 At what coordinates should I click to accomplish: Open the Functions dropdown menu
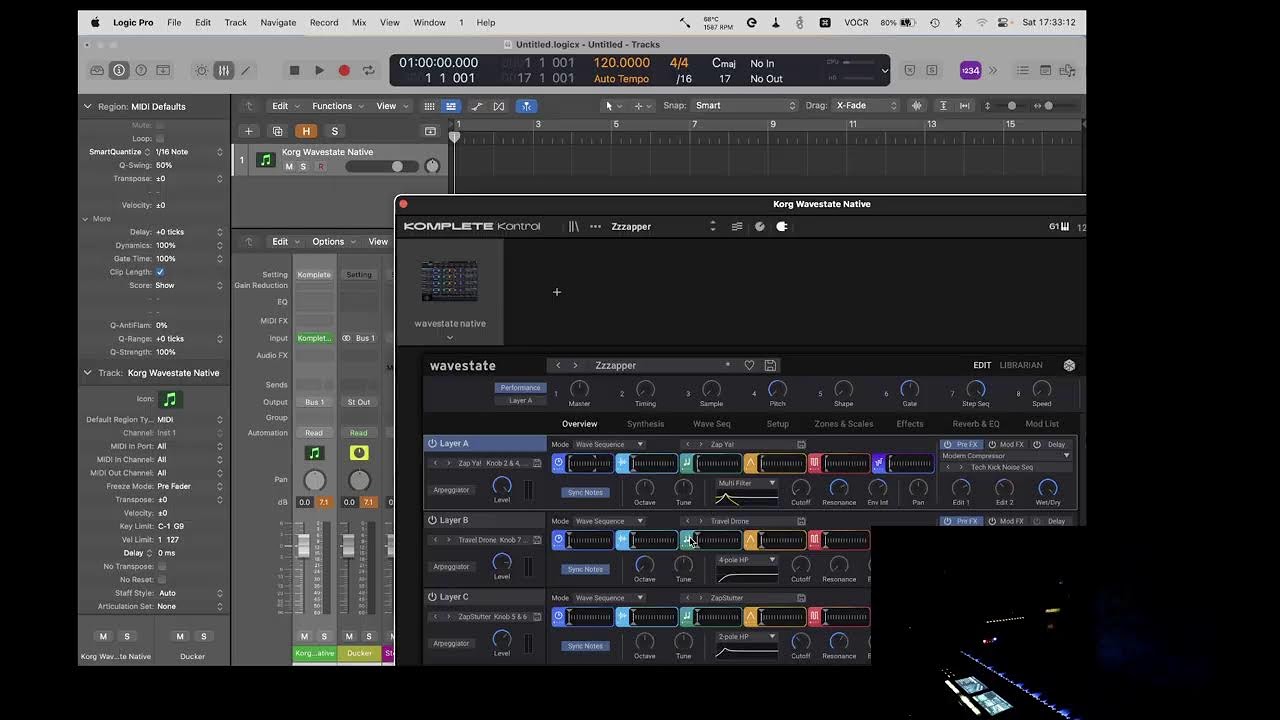tap(337, 106)
